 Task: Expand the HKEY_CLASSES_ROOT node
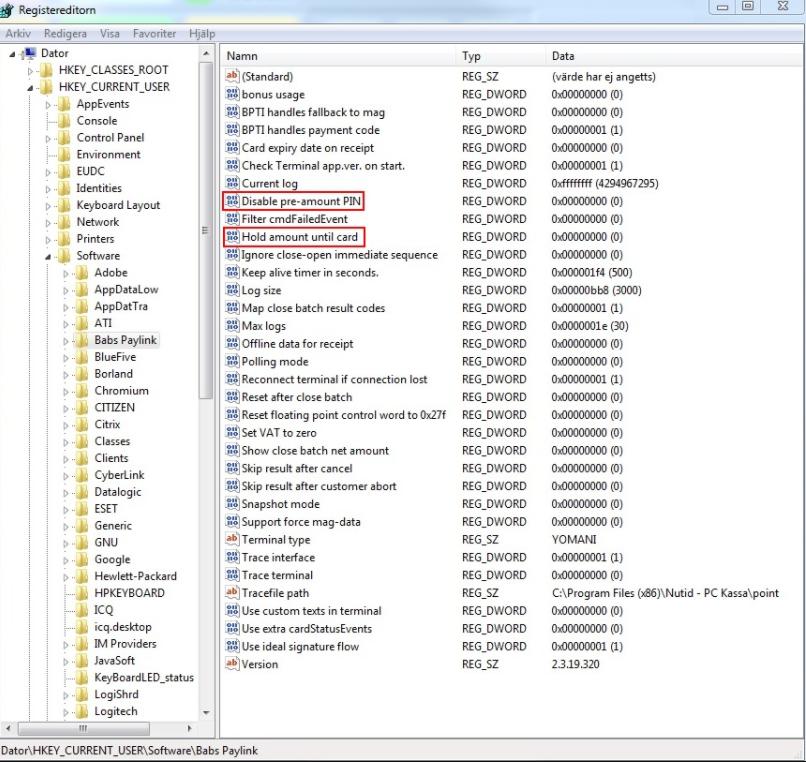32,70
